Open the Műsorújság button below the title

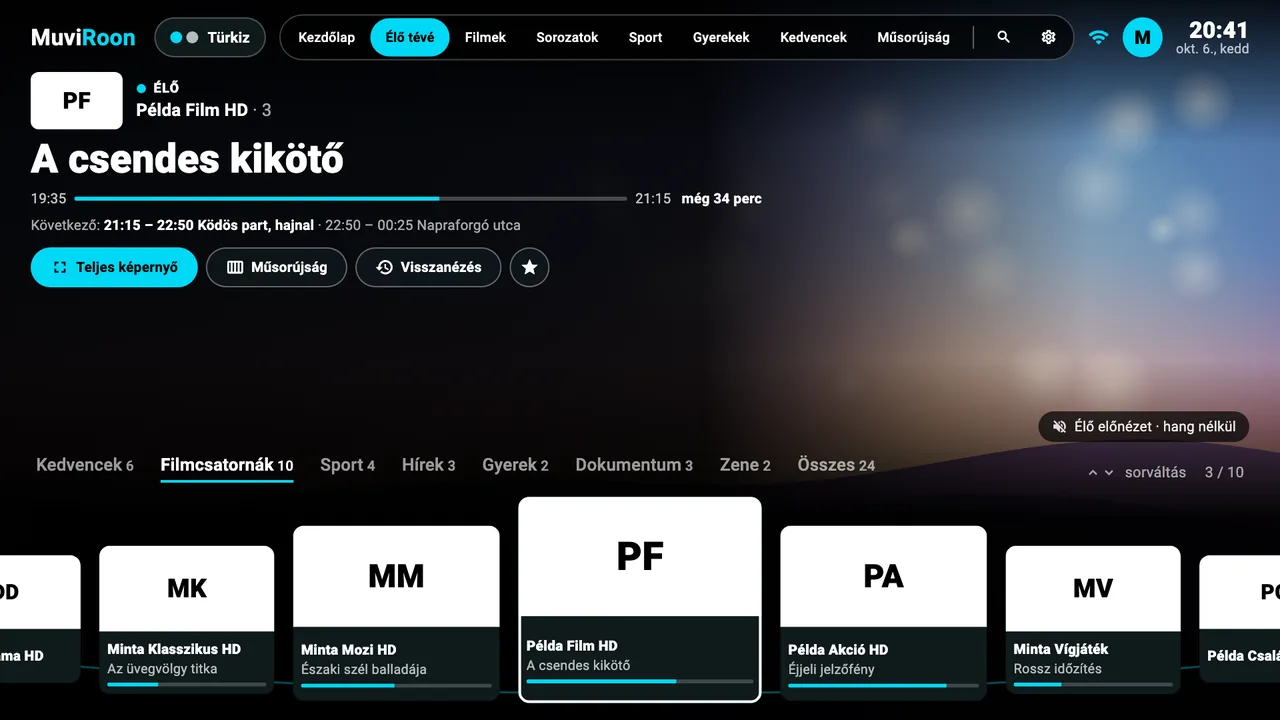pyautogui.click(x=277, y=267)
